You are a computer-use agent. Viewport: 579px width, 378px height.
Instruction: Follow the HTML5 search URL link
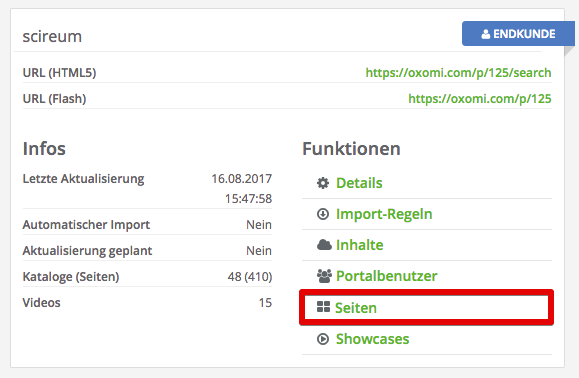tap(458, 73)
